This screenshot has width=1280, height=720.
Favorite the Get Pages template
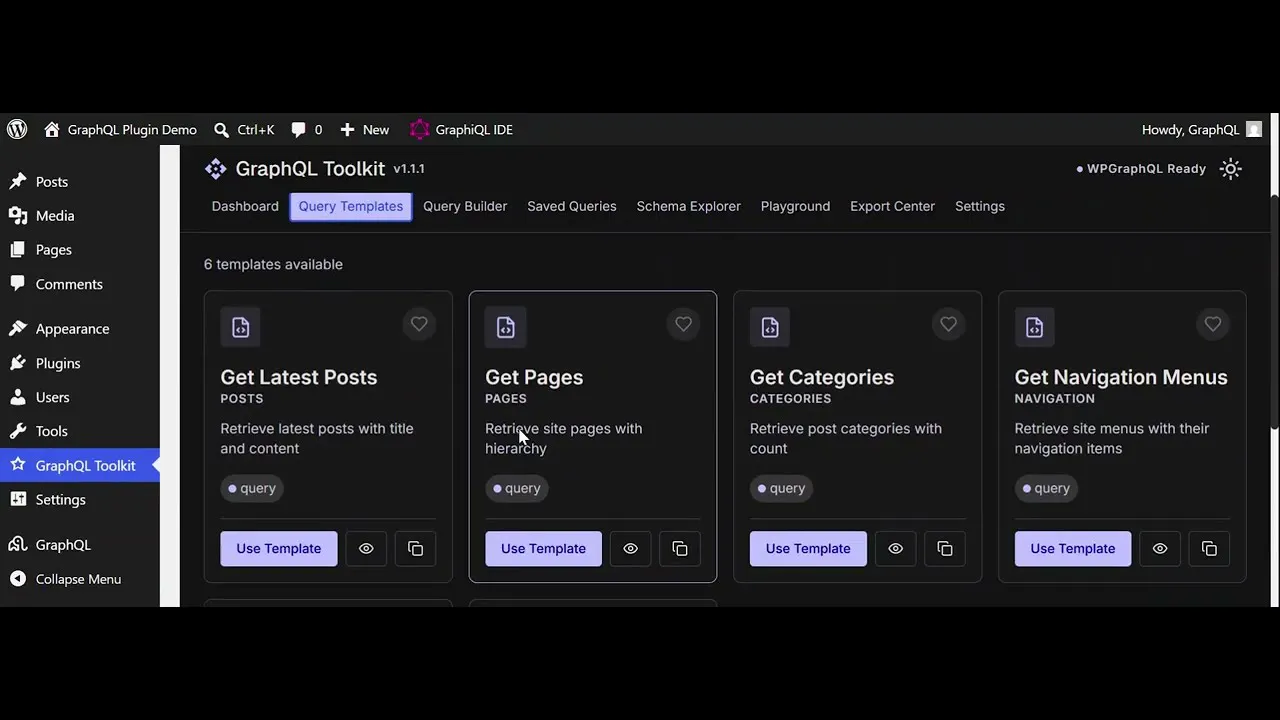683,324
